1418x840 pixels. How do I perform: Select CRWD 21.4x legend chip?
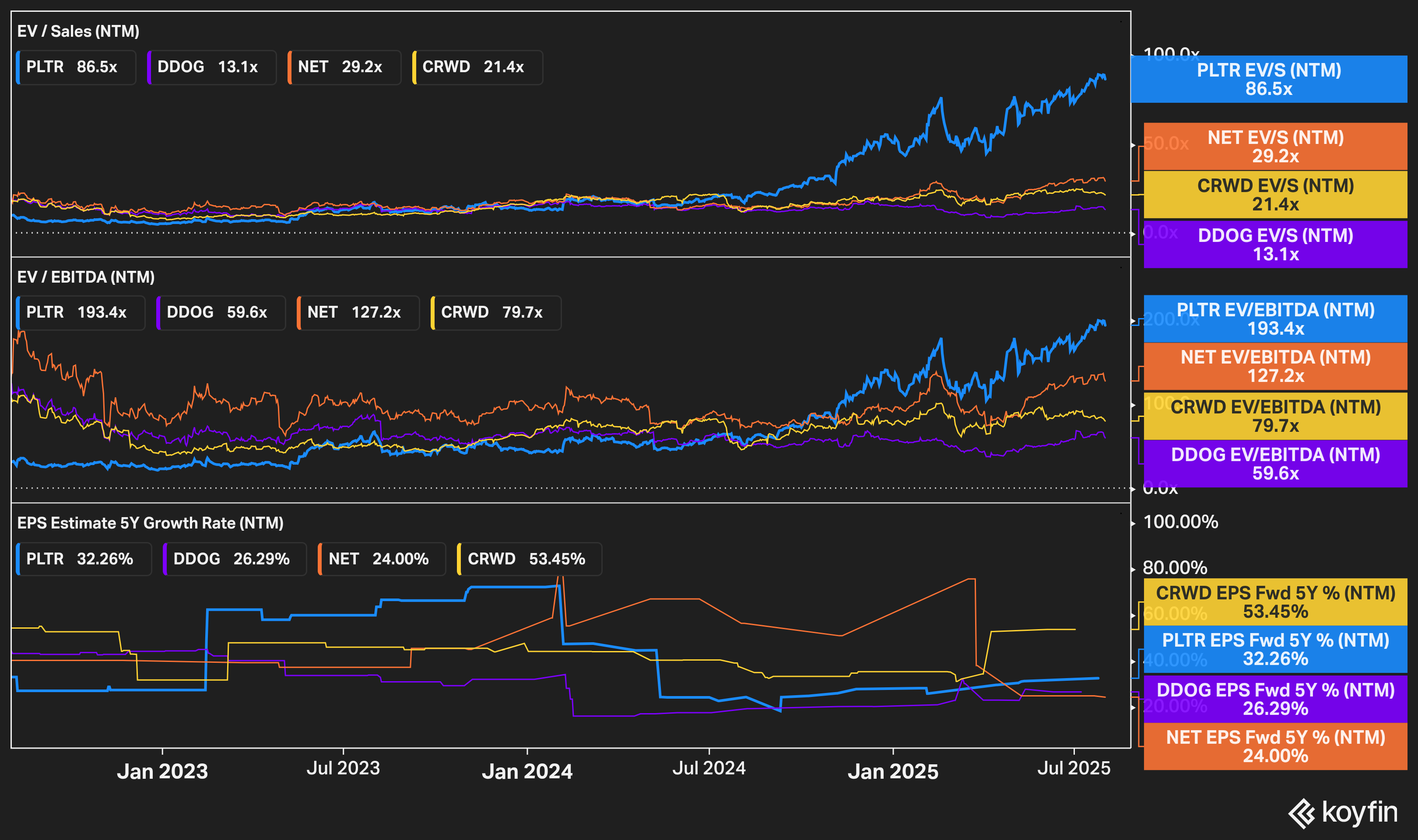(x=477, y=67)
